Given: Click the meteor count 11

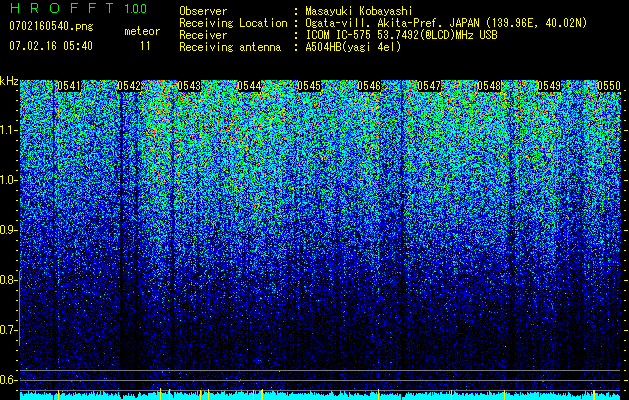Looking at the screenshot, I should point(145,46).
